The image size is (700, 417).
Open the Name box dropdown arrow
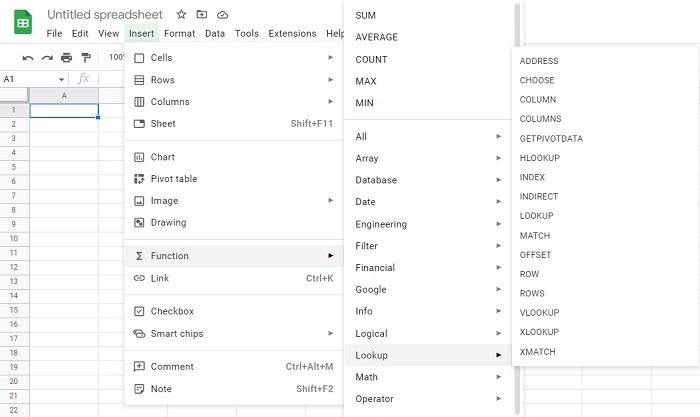(x=61, y=79)
